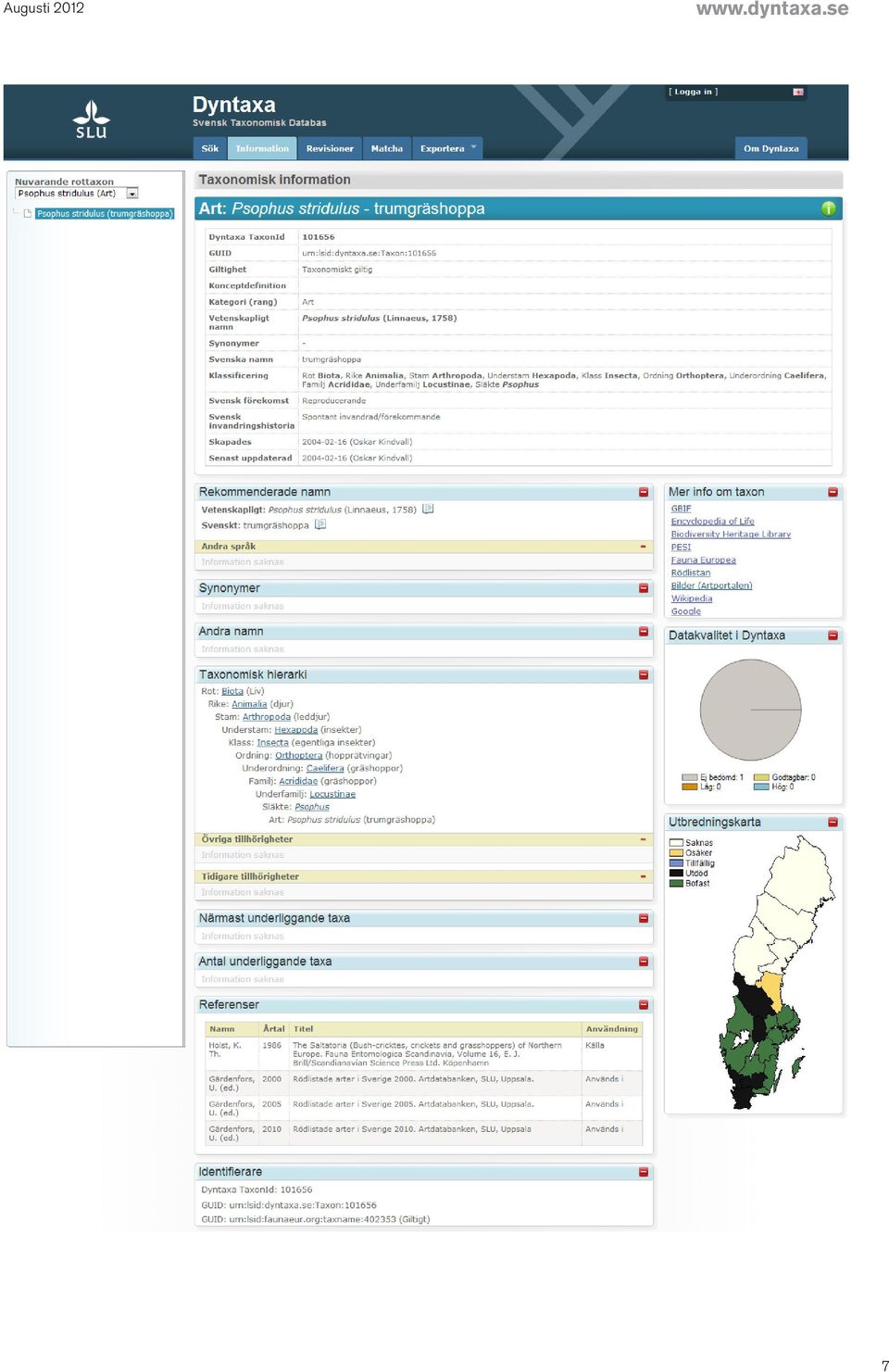Open the Google link
This screenshot has width=889, height=1372.
pos(686,611)
